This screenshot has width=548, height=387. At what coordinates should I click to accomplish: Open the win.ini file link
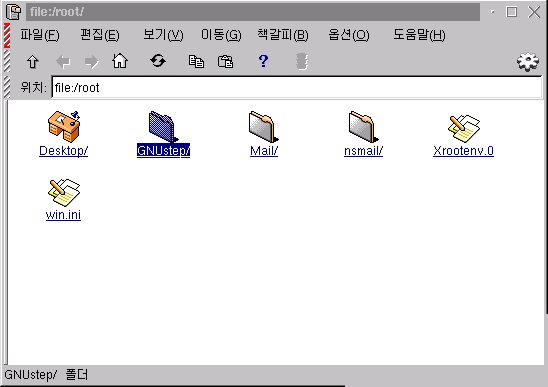(x=63, y=214)
